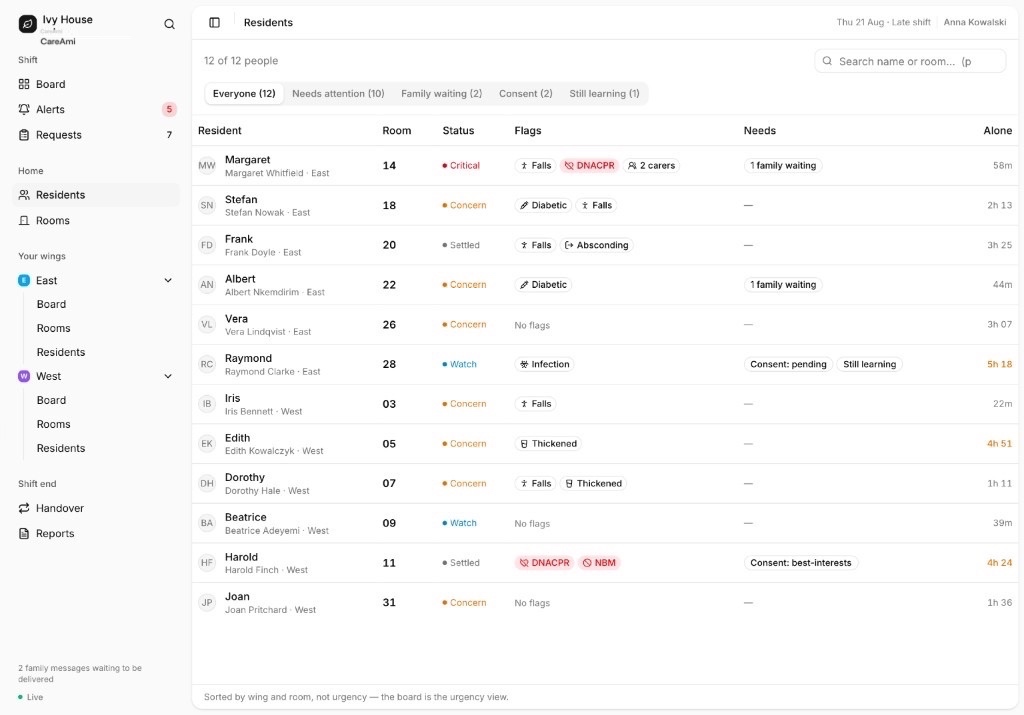Click Margaret's DNACPR flag
The height and width of the screenshot is (715, 1024).
point(590,166)
